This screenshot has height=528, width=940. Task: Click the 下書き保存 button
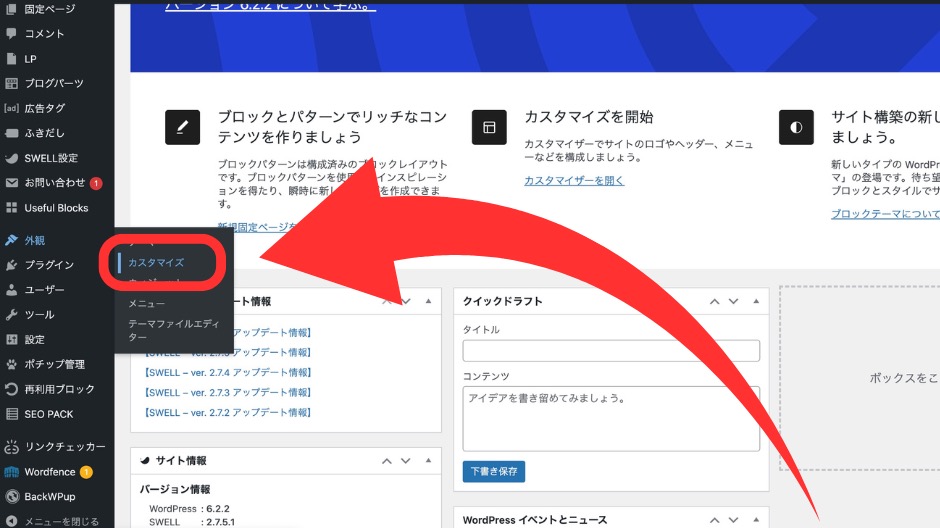click(493, 472)
